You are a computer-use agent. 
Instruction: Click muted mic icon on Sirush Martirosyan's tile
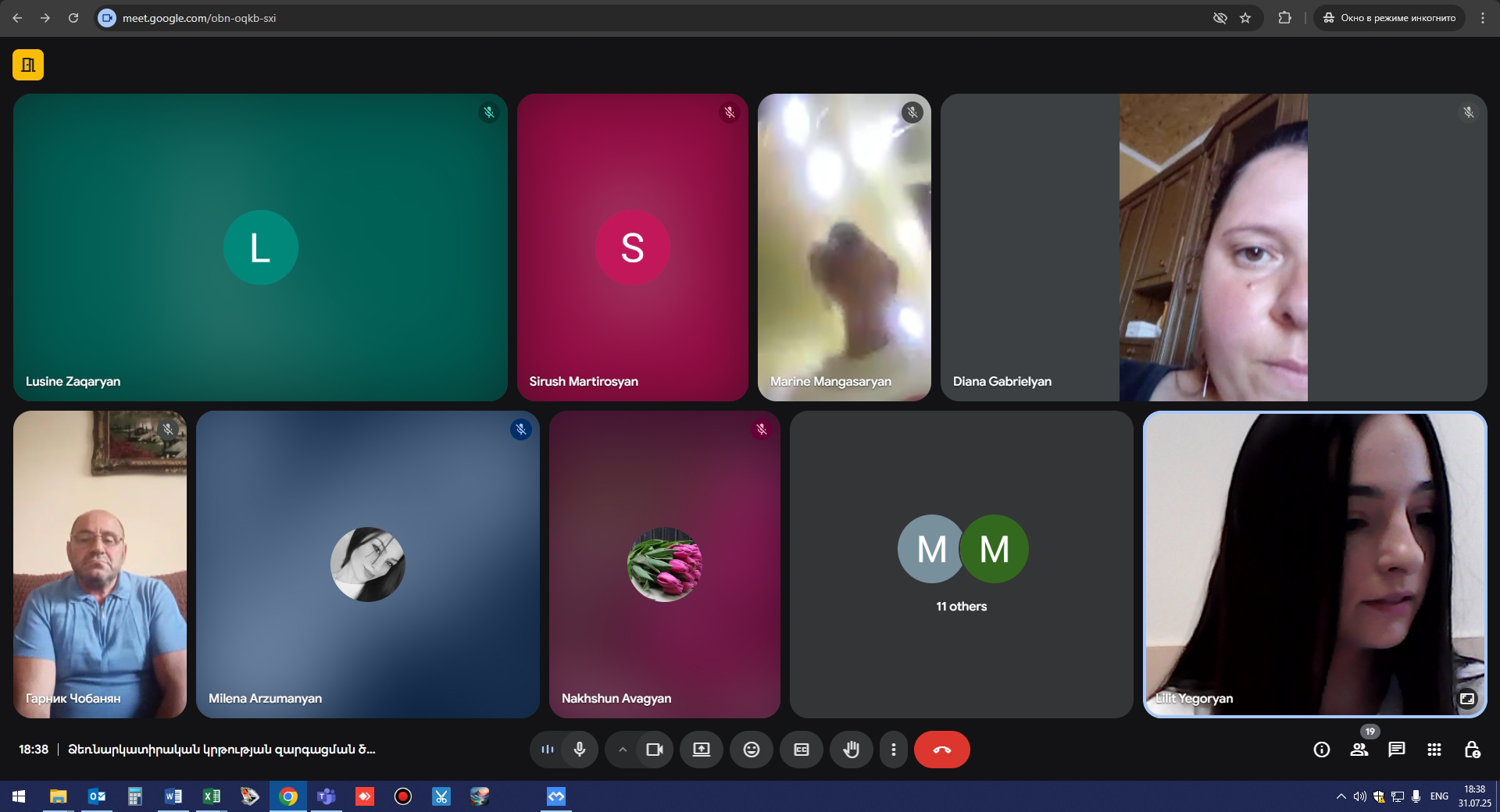point(730,112)
